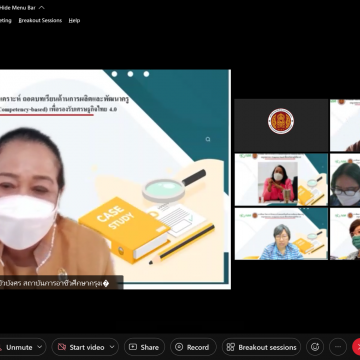Click the active speaker's name label
Viewport: 360px width, 360px height.
61,283
